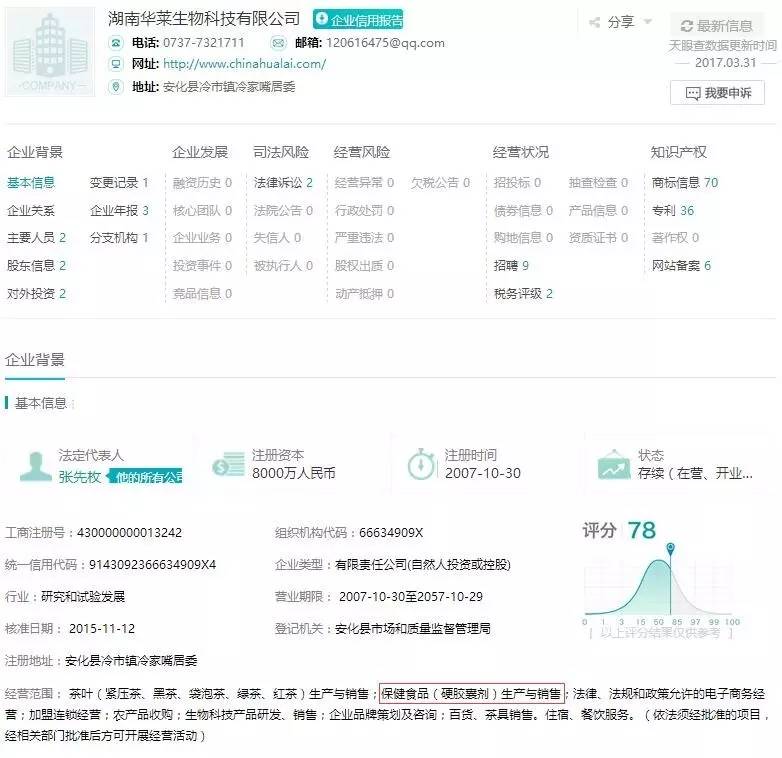
Task: Click the money stack icon for 注册资本
Action: point(228,464)
